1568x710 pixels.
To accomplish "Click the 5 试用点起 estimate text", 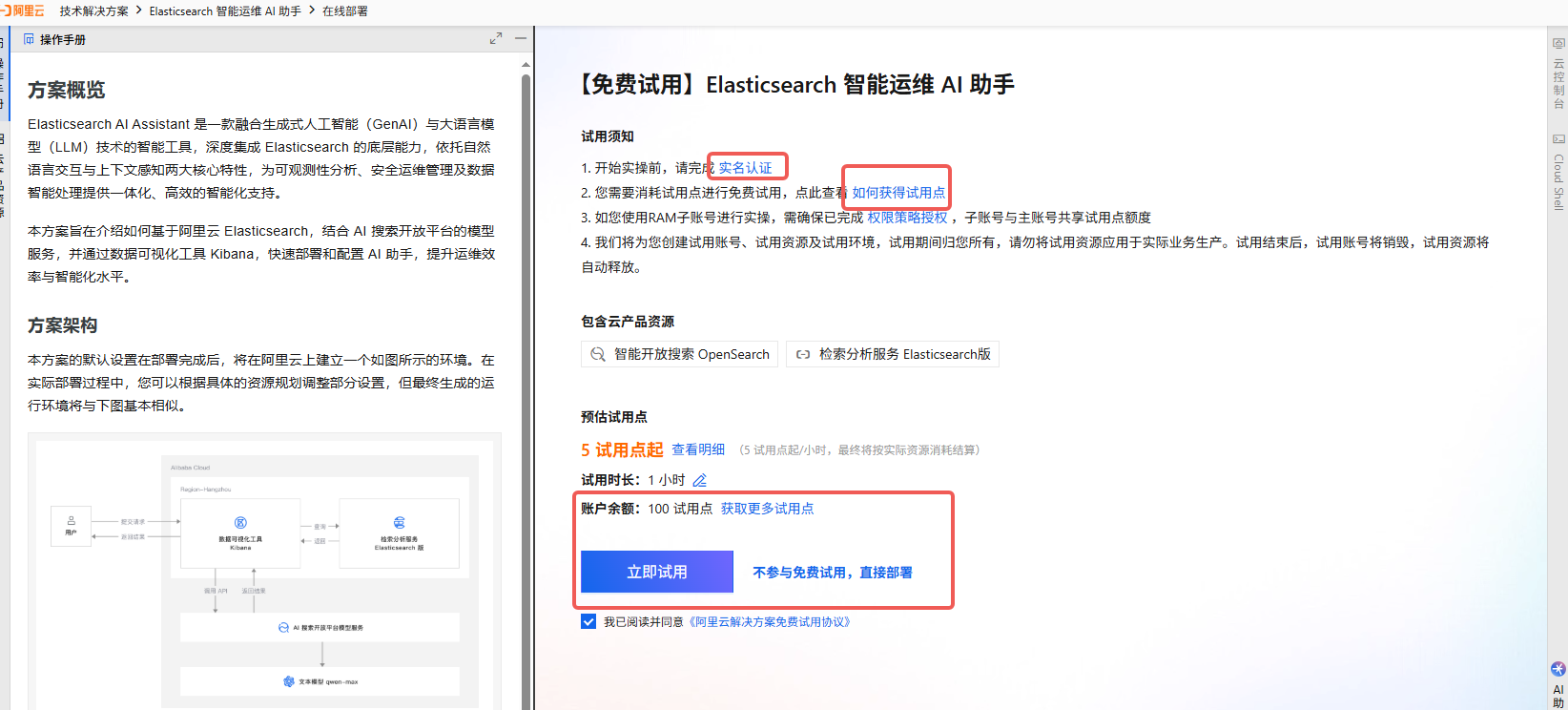I will point(622,449).
